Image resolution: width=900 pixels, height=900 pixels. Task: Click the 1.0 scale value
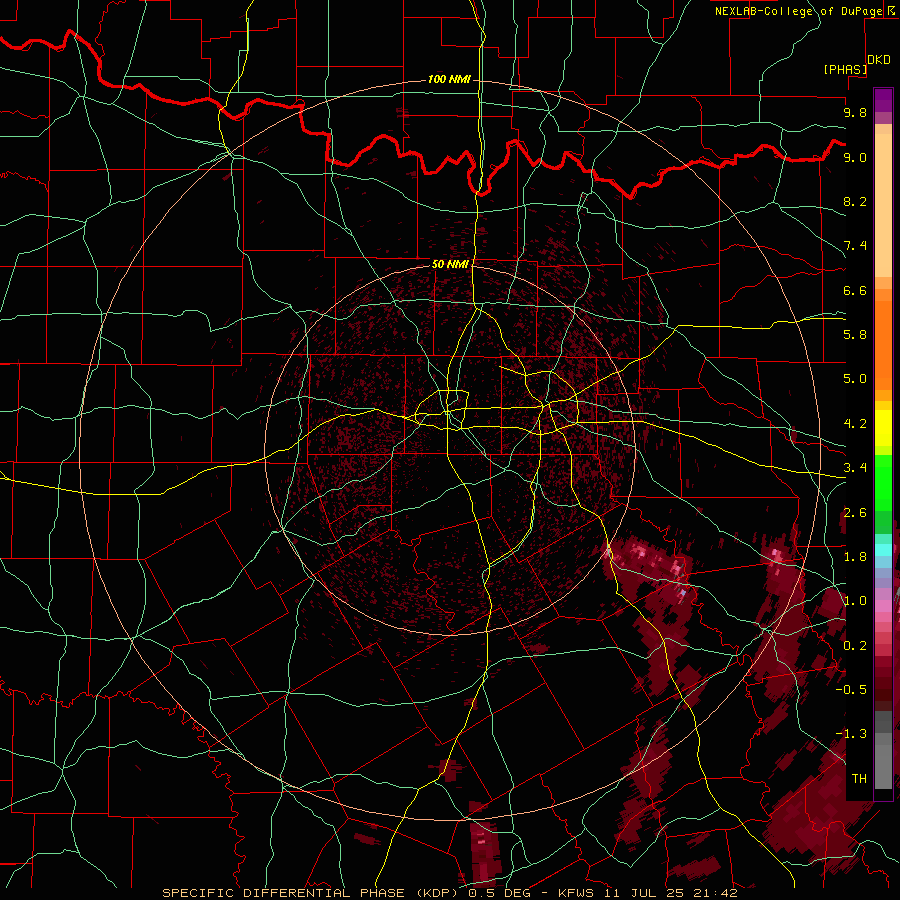point(855,601)
